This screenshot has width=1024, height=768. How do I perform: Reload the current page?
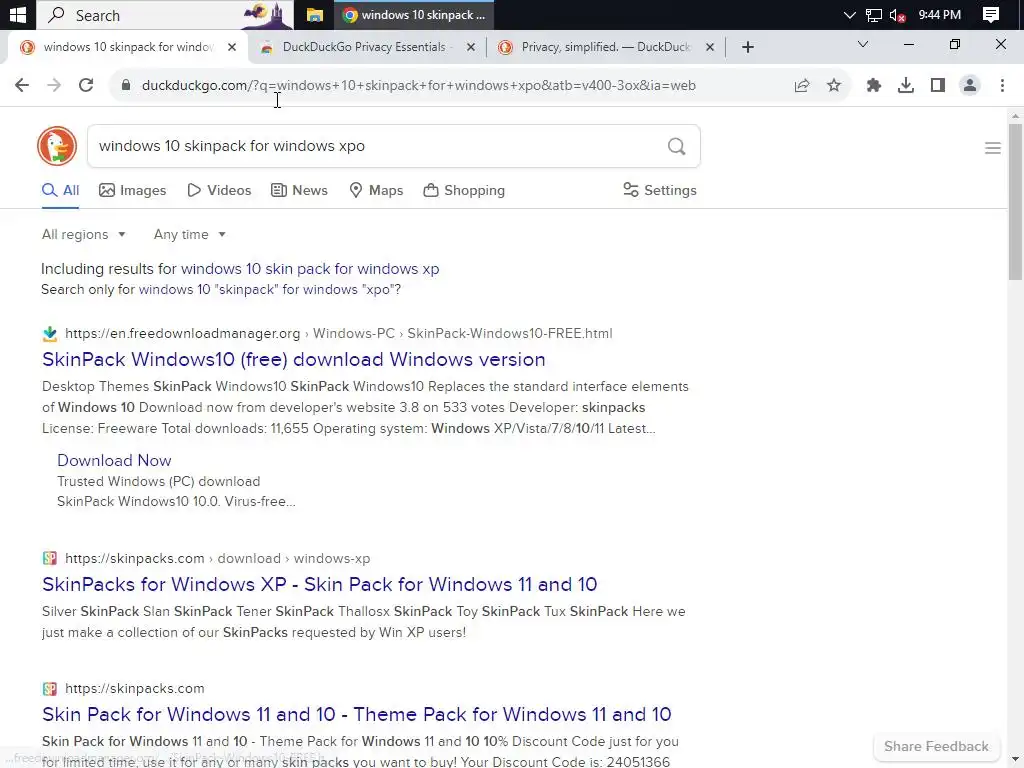pos(86,85)
